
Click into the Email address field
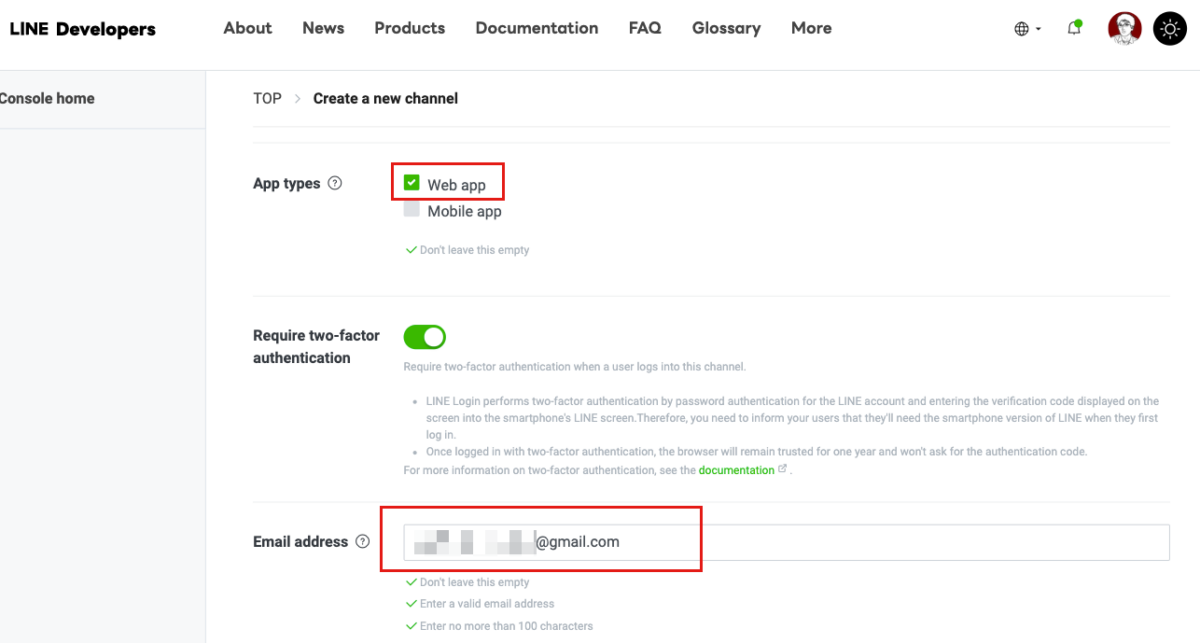pos(850,542)
